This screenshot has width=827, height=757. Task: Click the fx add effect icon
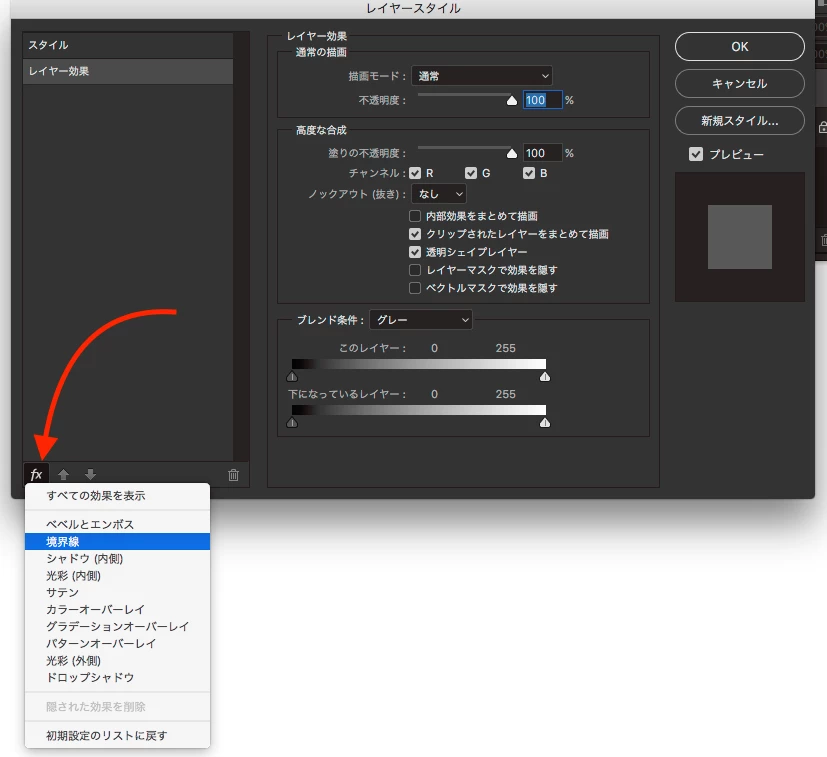[36, 474]
